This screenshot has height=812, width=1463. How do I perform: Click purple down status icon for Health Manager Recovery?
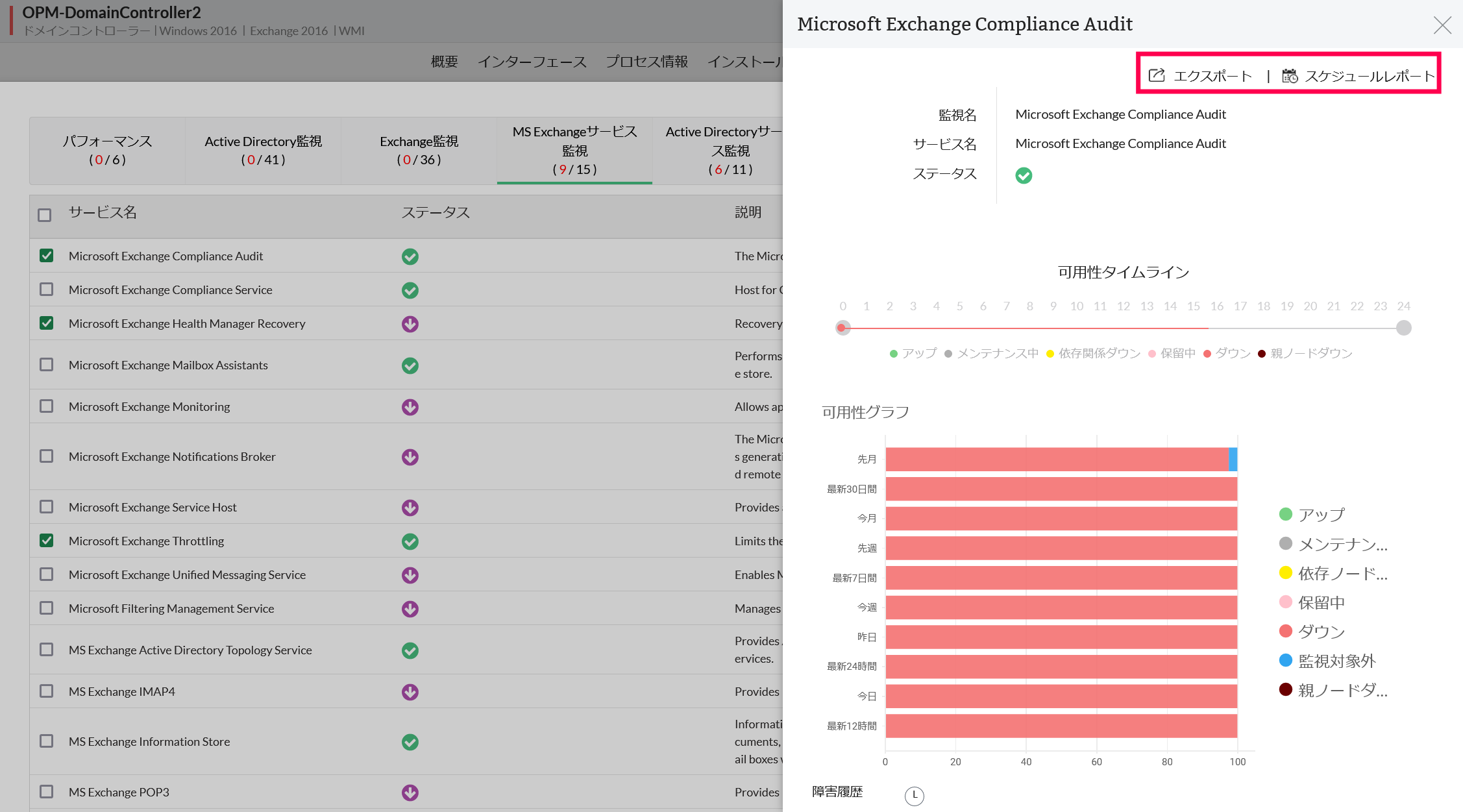click(410, 324)
